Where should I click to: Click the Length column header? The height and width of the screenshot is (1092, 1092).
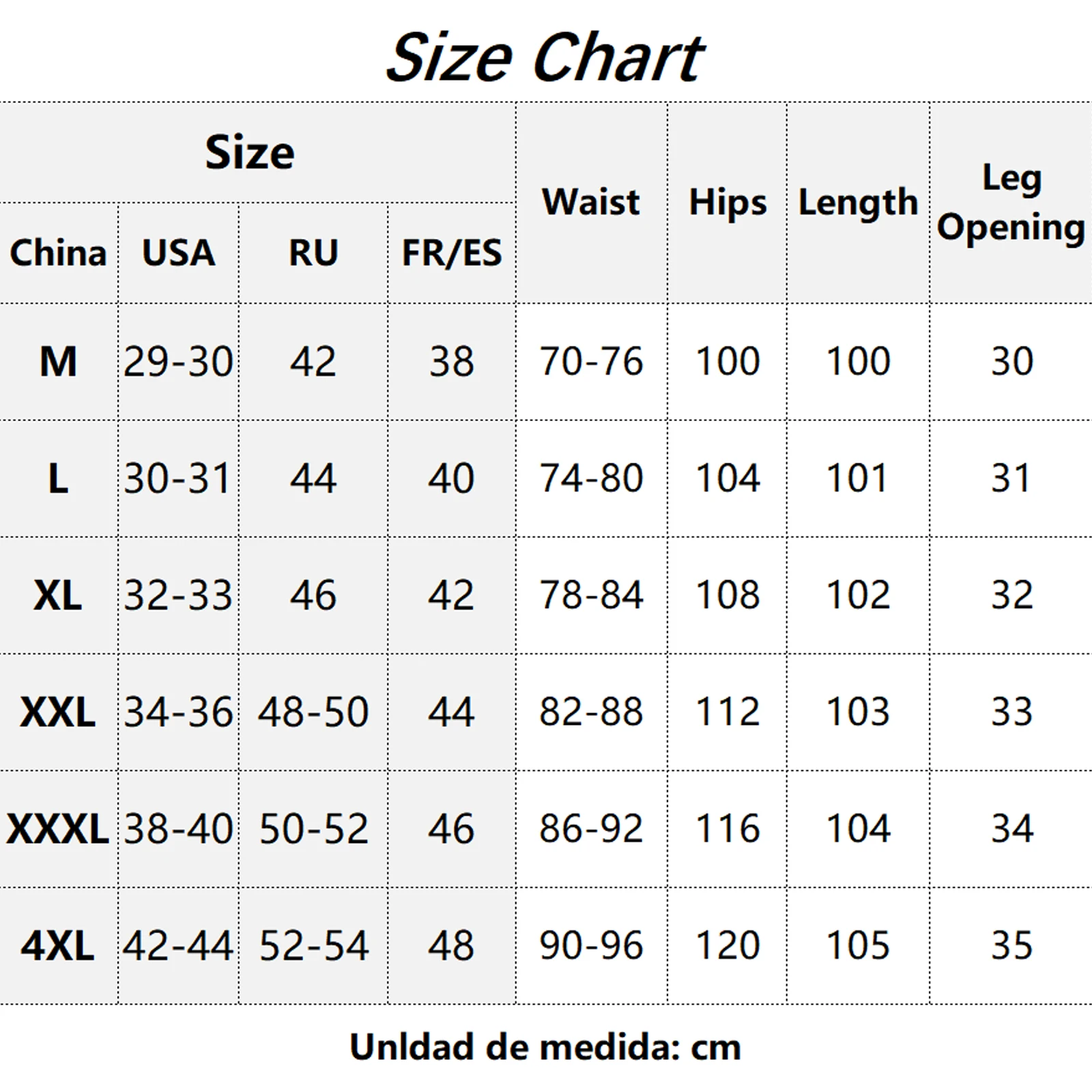coord(858,203)
